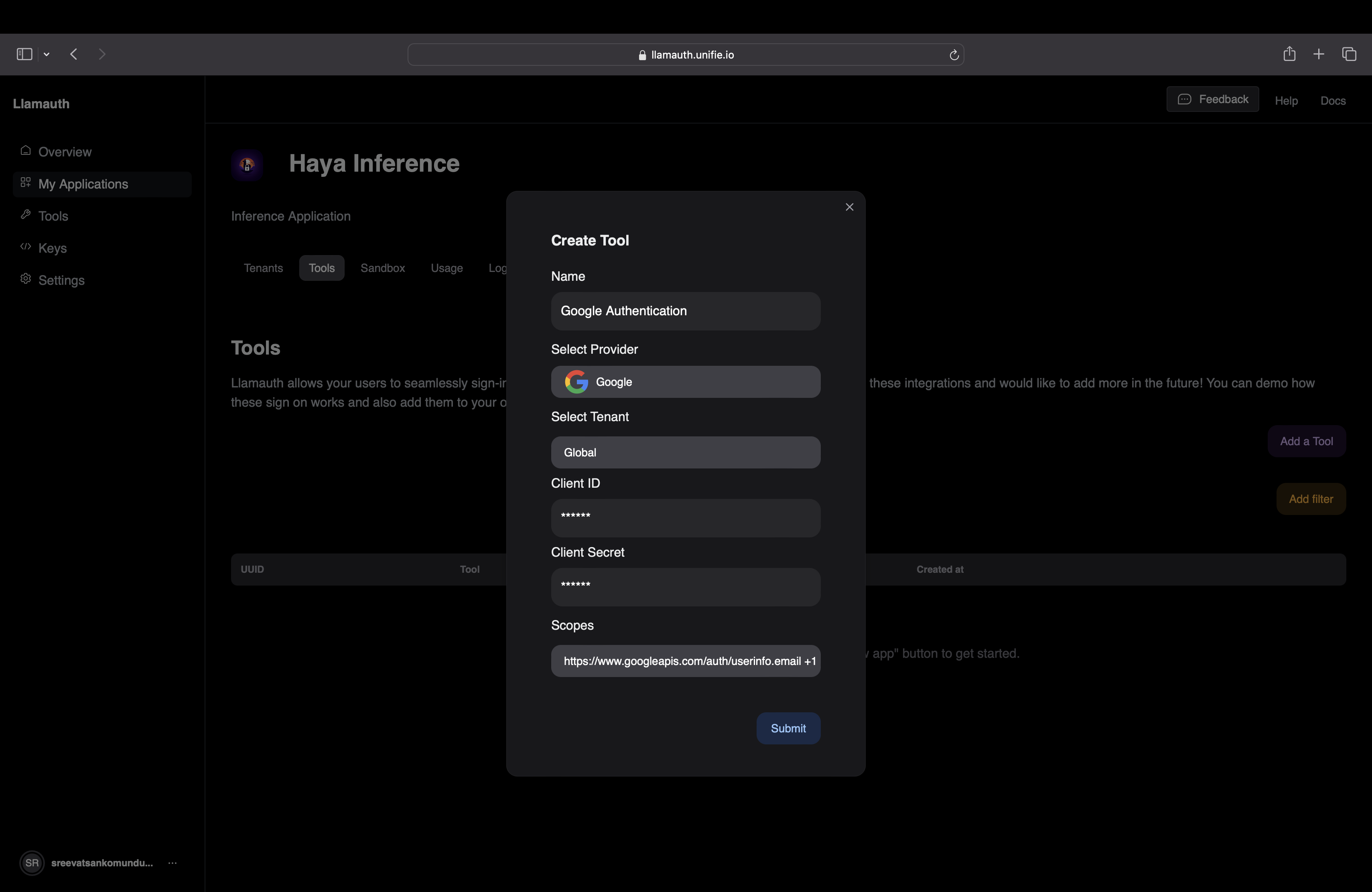
Task: Click the llamauth.unifie.io address bar
Action: pos(686,55)
